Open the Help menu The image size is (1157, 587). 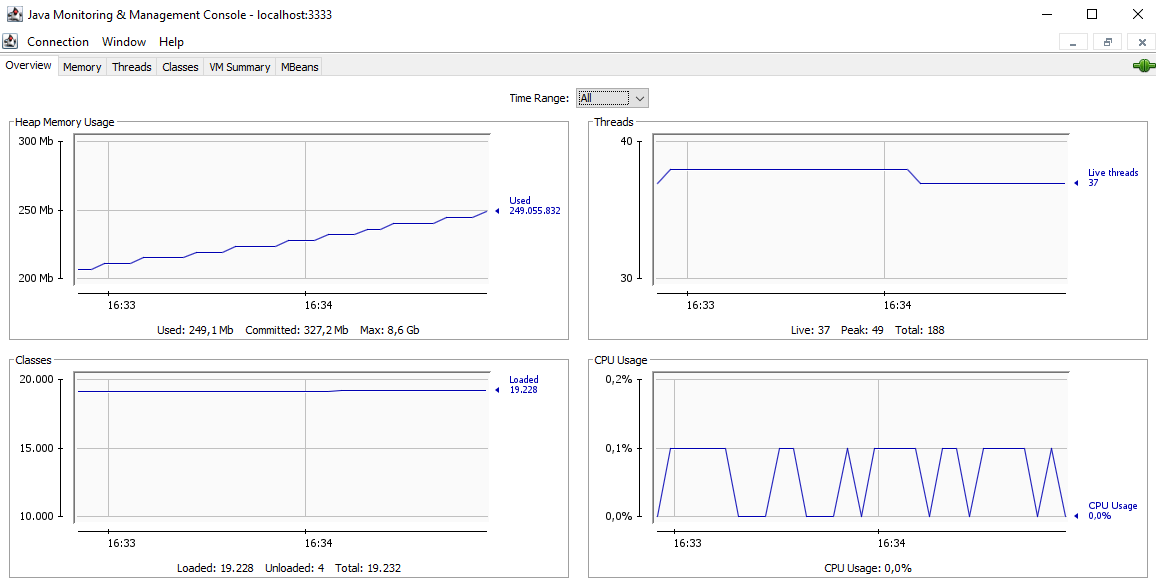(x=171, y=42)
